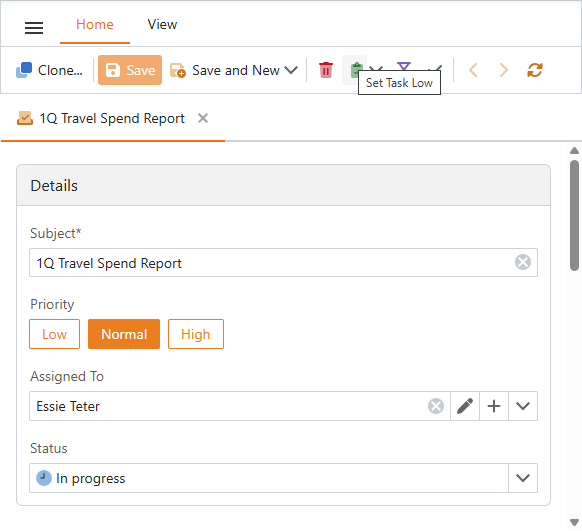582x531 pixels.
Task: Set priority to Low
Action: coord(55,334)
